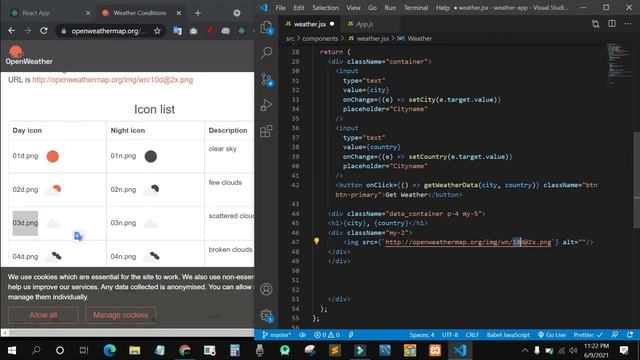
Task: Toggle Prettier in the status bar
Action: pyautogui.click(x=588, y=335)
